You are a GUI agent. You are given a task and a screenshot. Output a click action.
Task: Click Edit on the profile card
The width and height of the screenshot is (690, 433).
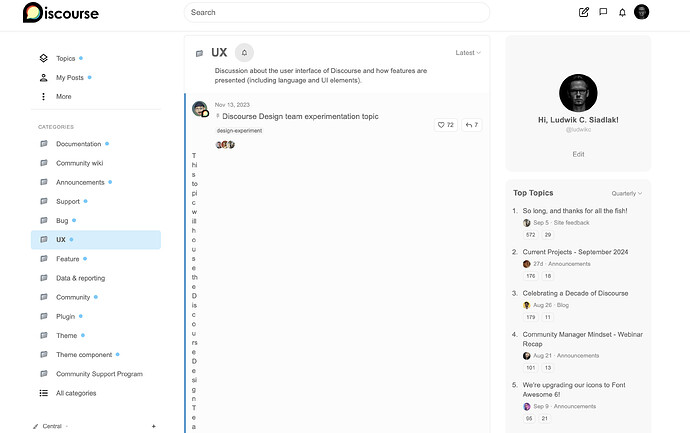578,154
